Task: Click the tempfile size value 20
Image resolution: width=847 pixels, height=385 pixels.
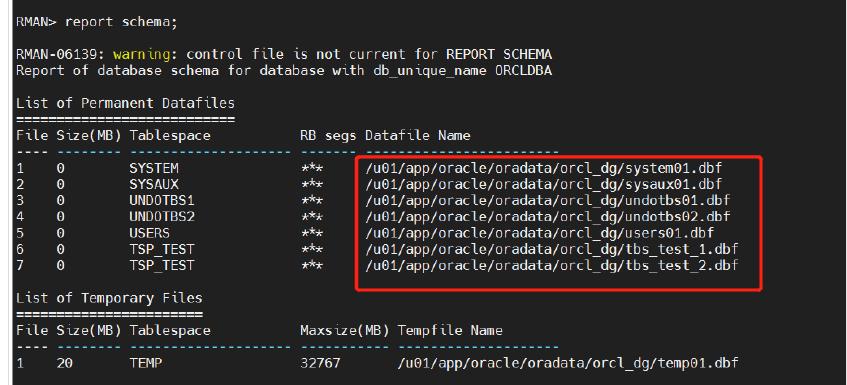Action: pyautogui.click(x=64, y=363)
